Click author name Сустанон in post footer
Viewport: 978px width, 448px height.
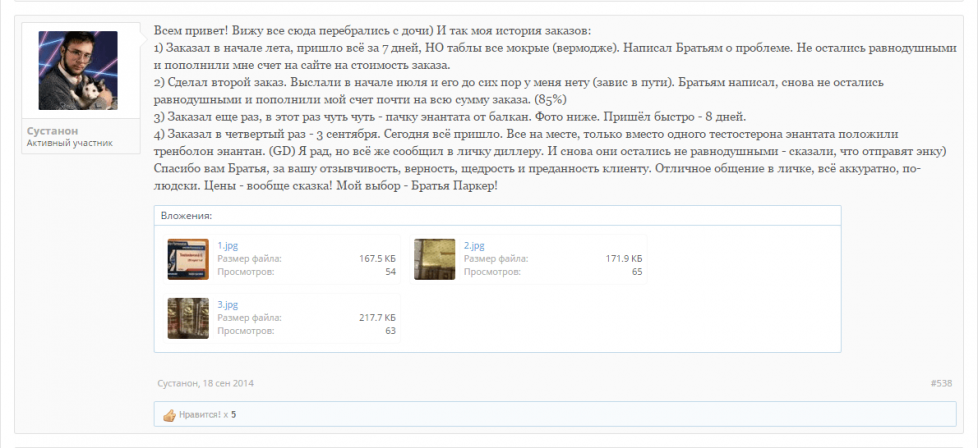click(x=177, y=383)
